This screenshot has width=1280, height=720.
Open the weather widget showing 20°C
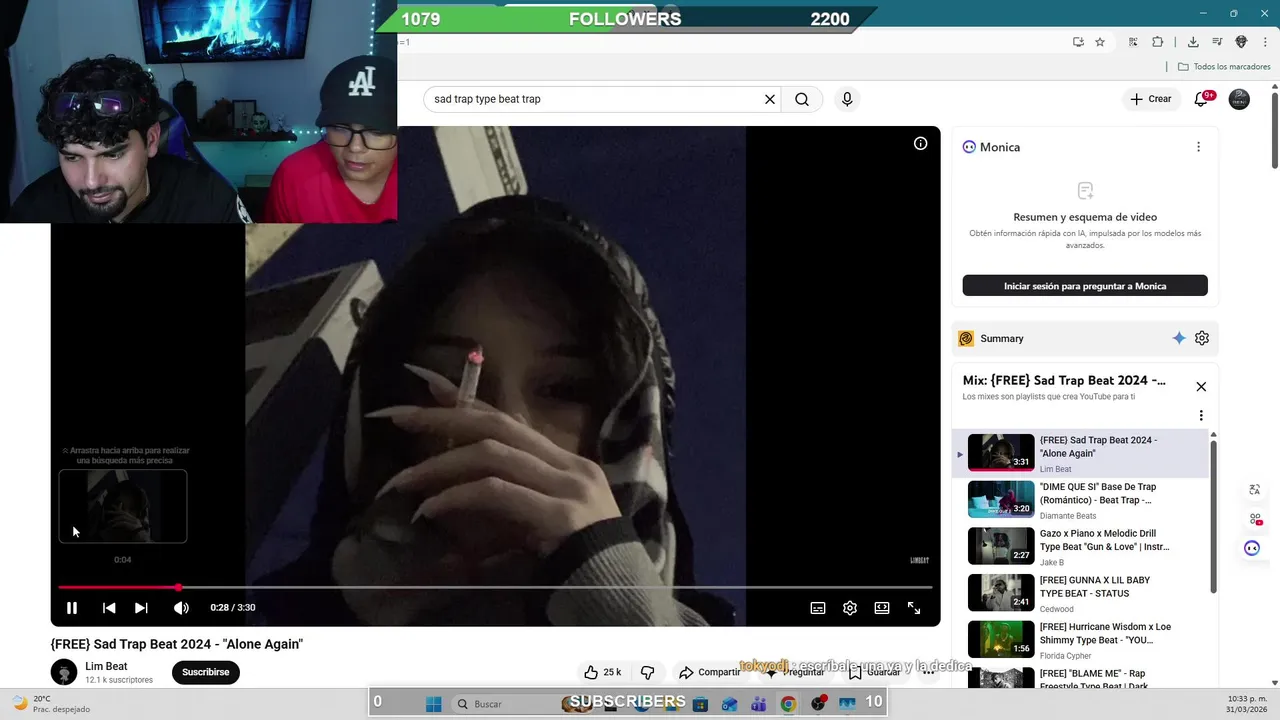50,704
